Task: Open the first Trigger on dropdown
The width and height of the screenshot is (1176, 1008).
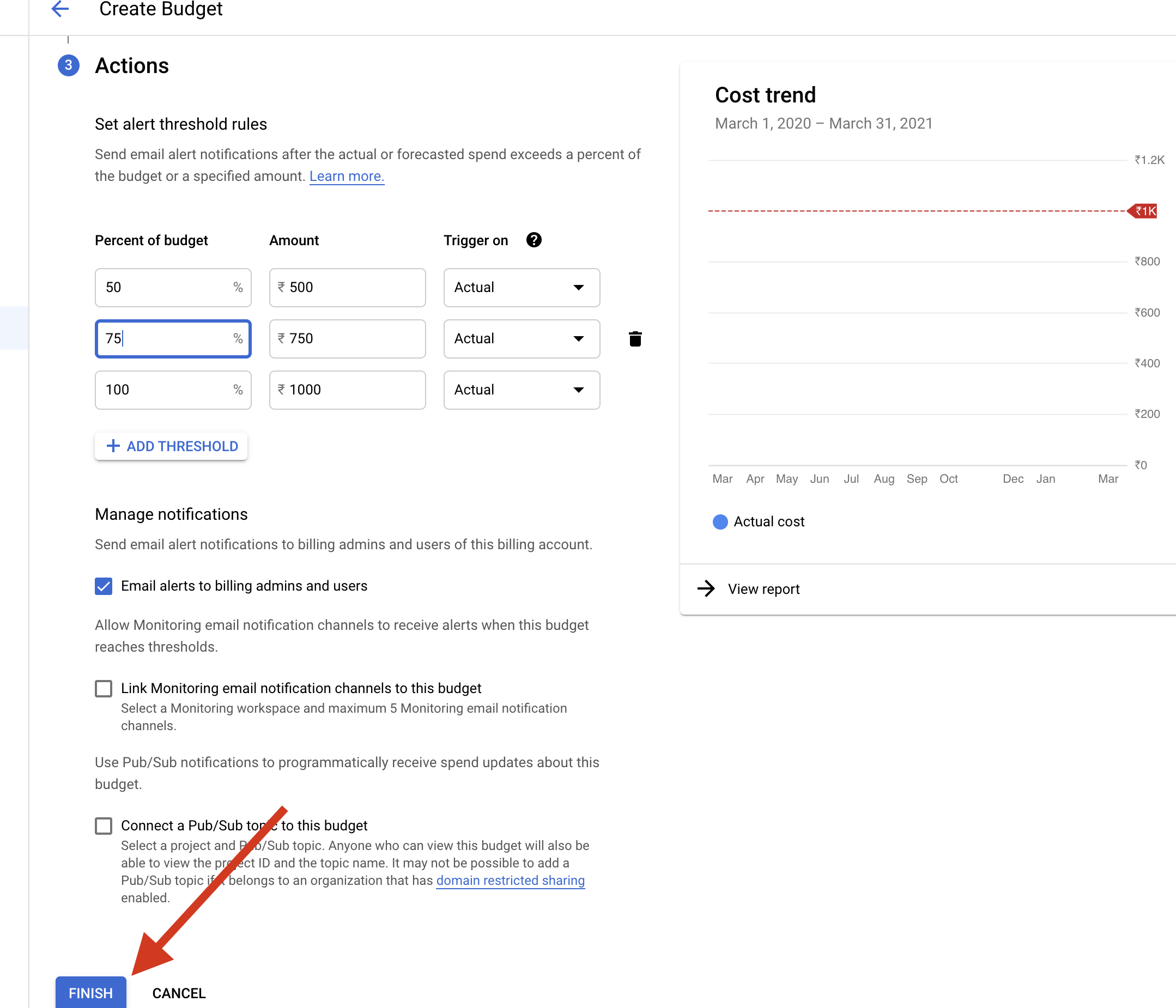Action: click(x=578, y=287)
